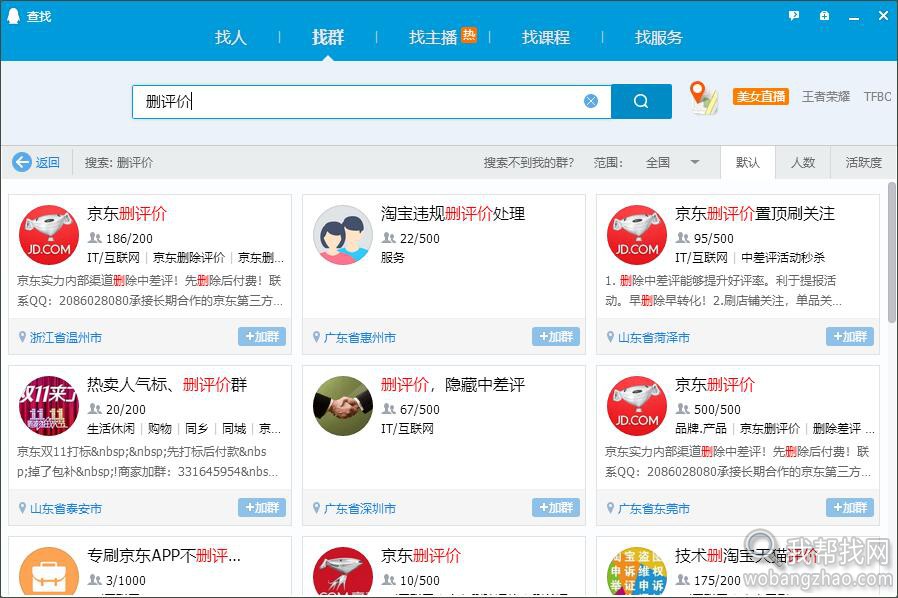Open location 山东省泰安市

coord(65,508)
